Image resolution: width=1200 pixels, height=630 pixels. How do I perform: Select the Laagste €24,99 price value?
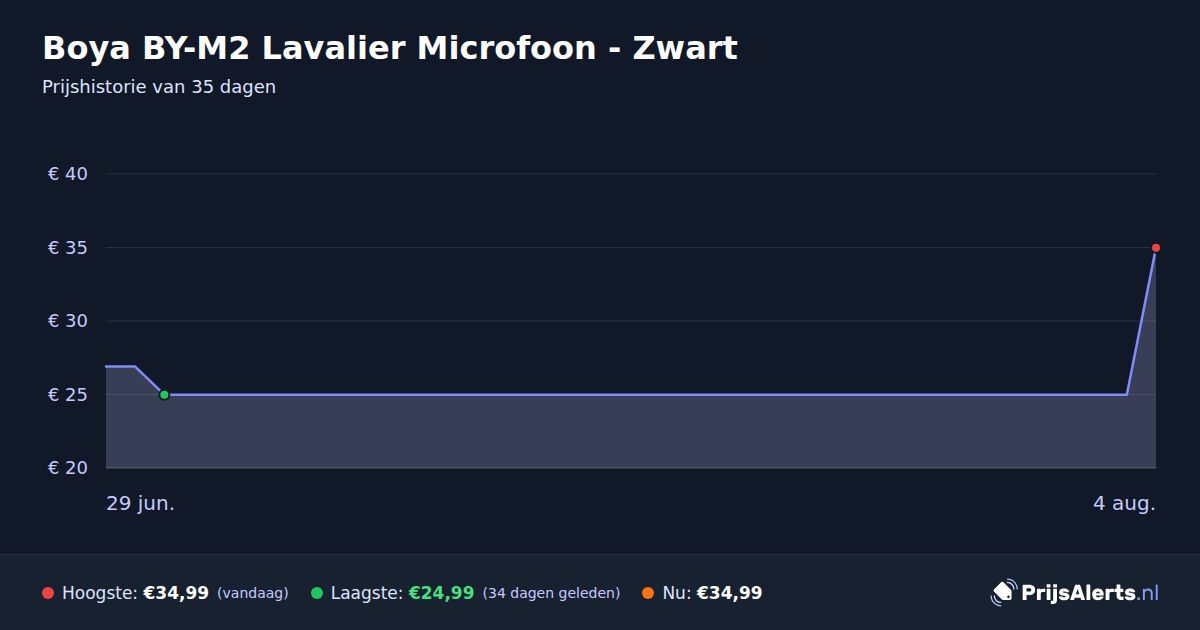[x=441, y=593]
